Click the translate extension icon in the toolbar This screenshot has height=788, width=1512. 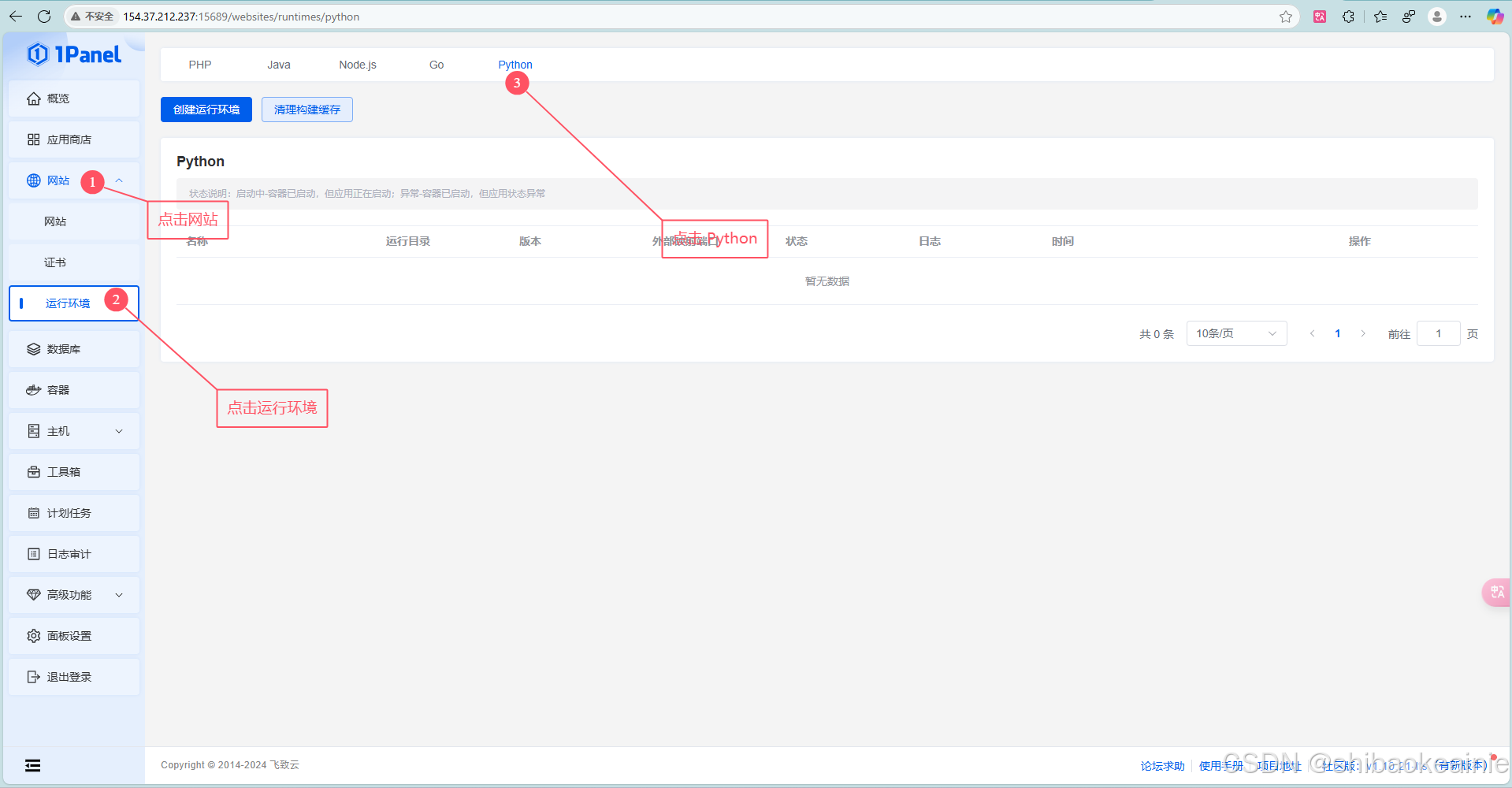pyautogui.click(x=1320, y=17)
